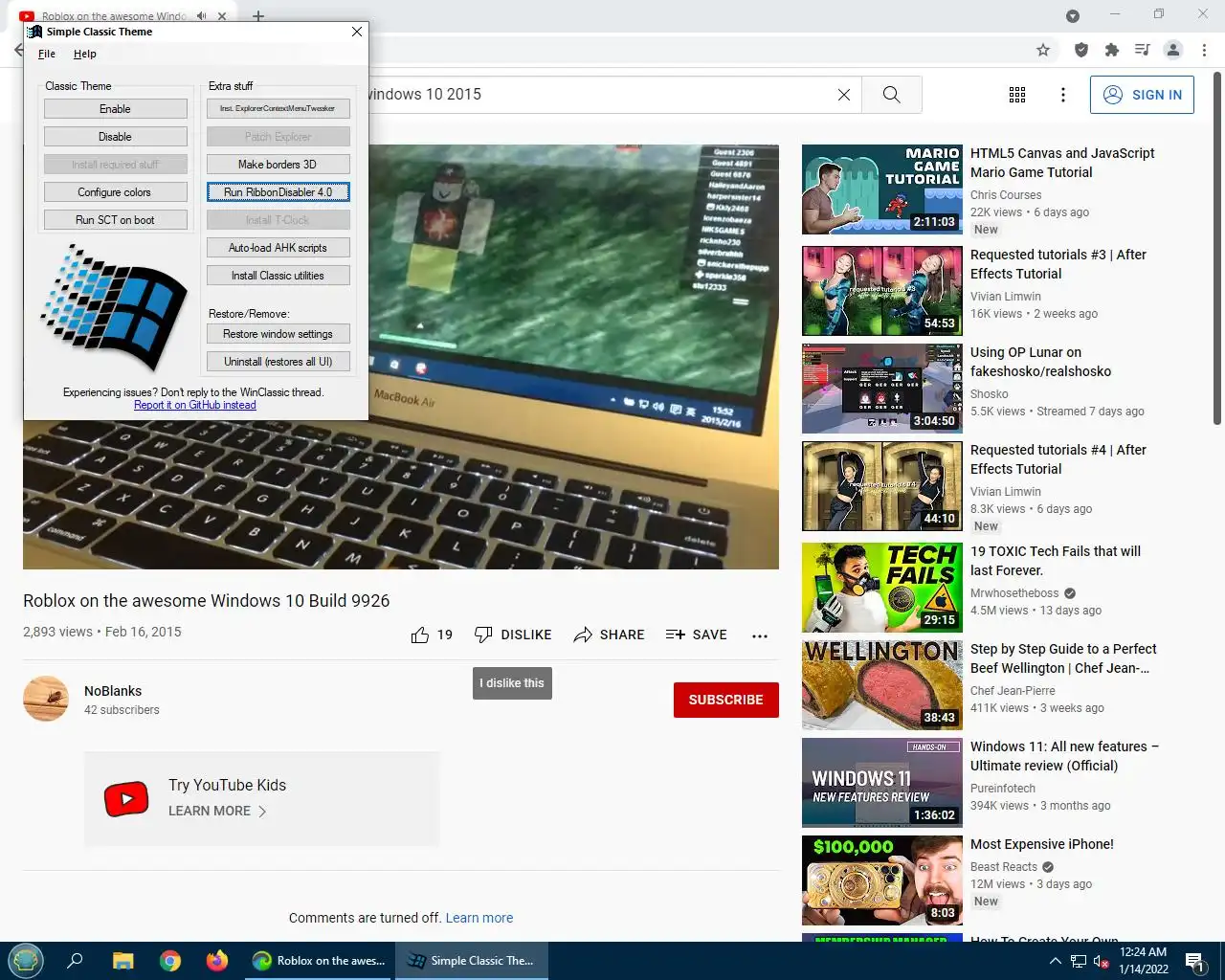This screenshot has height=980, width=1225.
Task: Click the SAVE to playlist icon
Action: point(676,635)
